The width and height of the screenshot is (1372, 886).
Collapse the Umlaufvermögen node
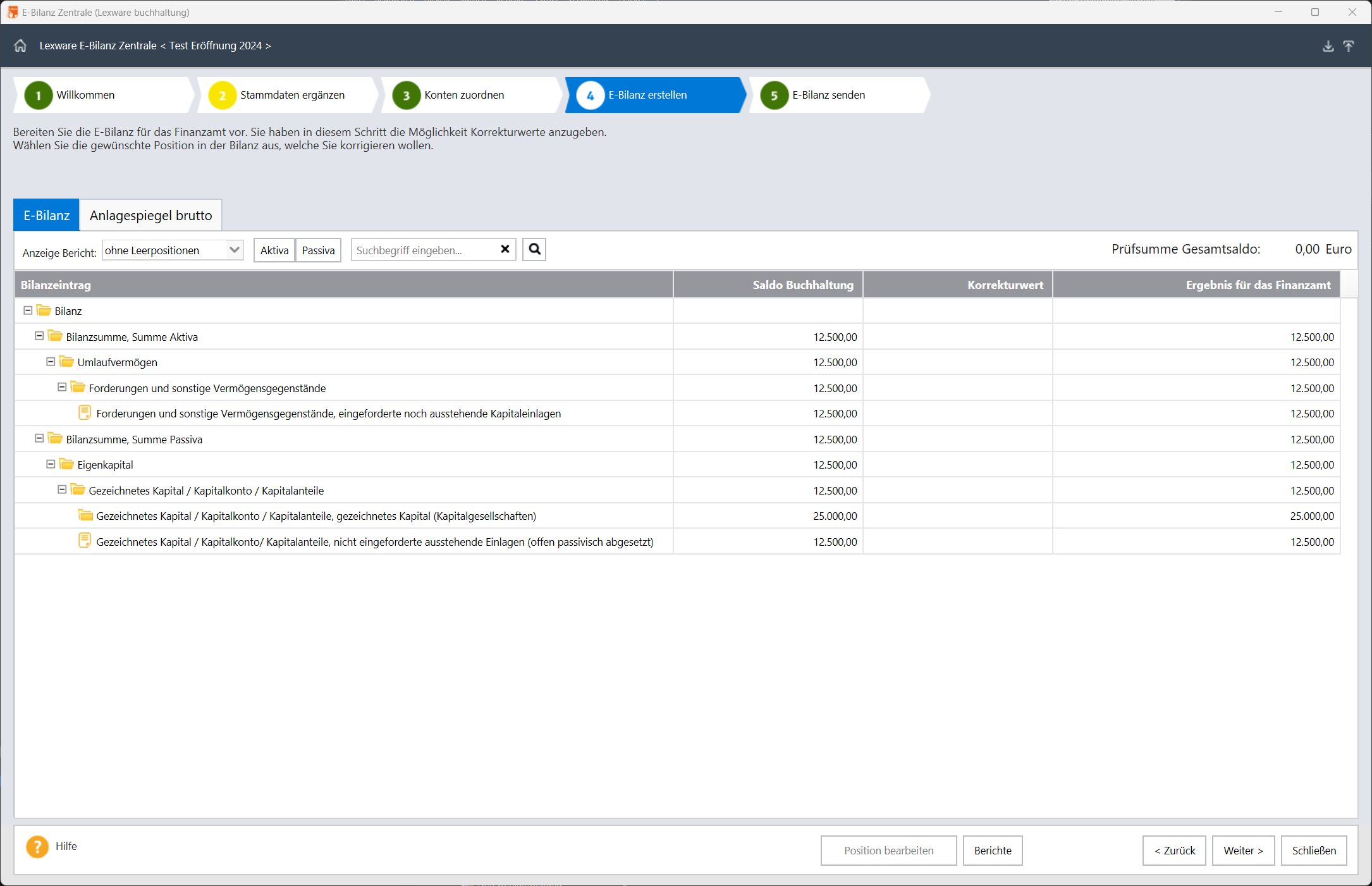pyautogui.click(x=51, y=362)
